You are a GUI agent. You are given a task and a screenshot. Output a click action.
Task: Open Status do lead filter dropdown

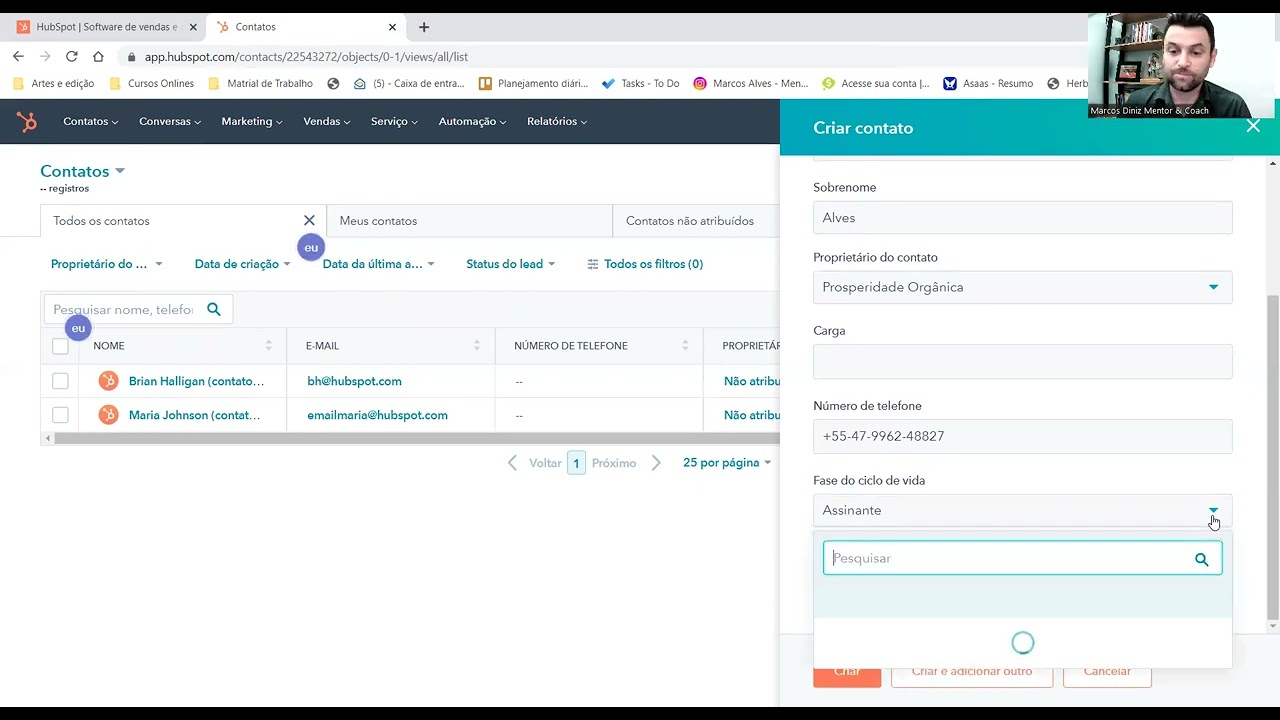[510, 264]
